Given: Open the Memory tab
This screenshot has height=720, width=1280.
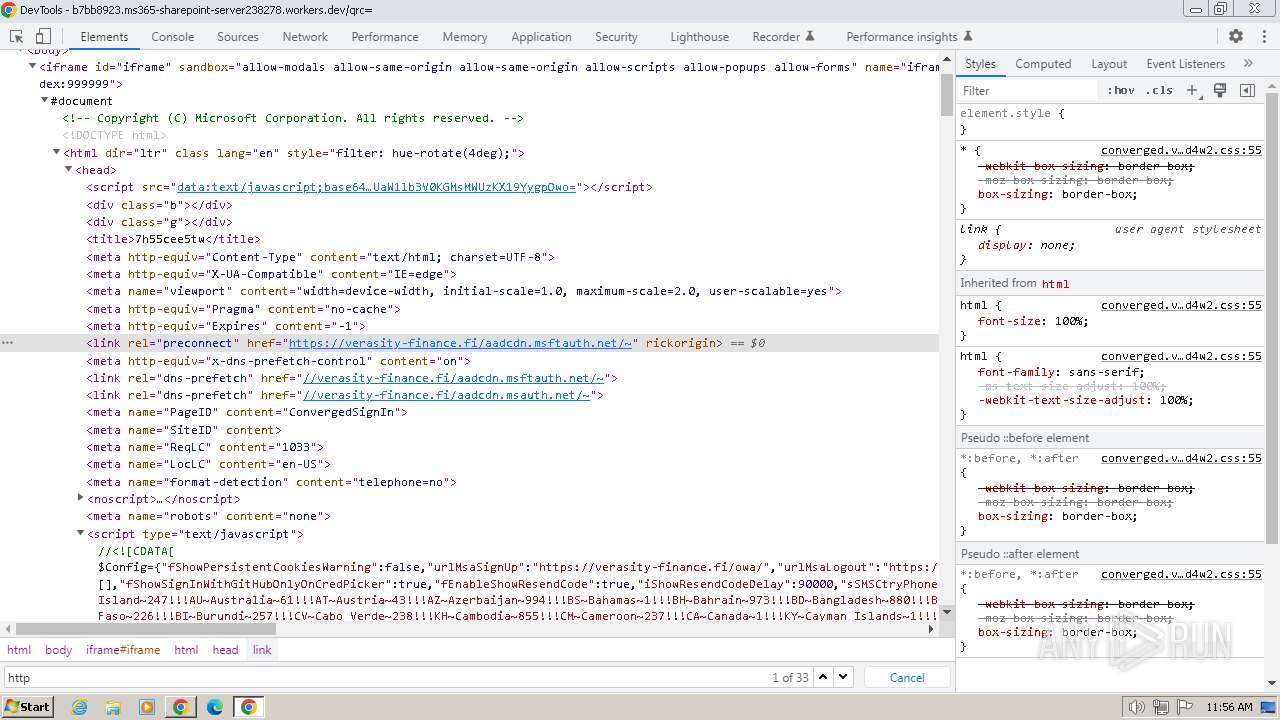Looking at the screenshot, I should point(465,36).
